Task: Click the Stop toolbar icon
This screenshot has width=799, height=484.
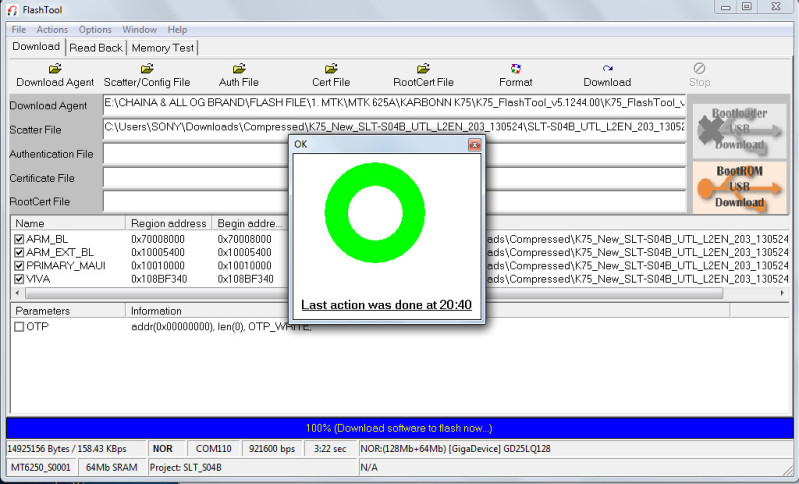Action: pos(699,68)
